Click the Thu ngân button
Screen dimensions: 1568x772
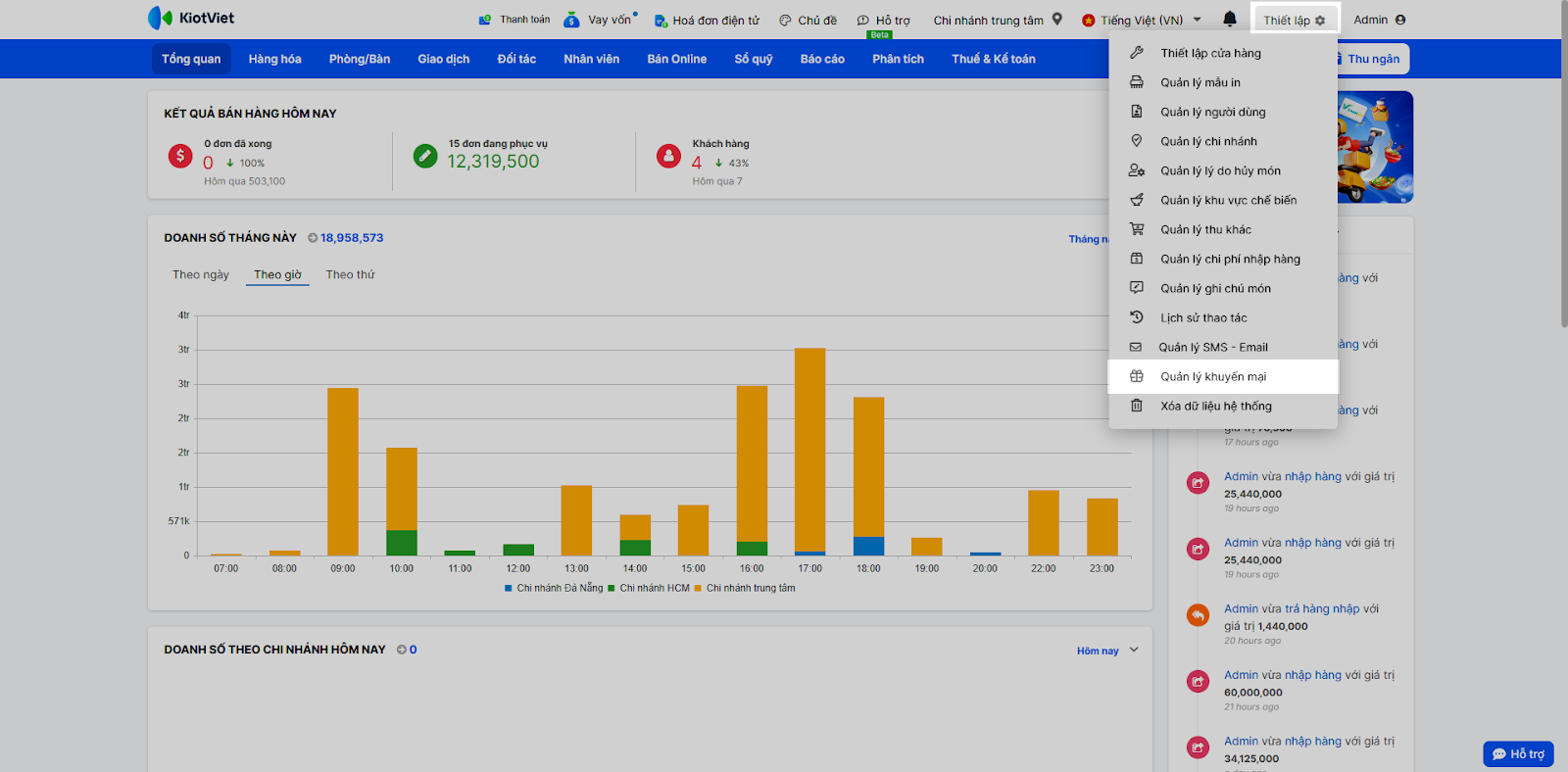tap(1372, 59)
